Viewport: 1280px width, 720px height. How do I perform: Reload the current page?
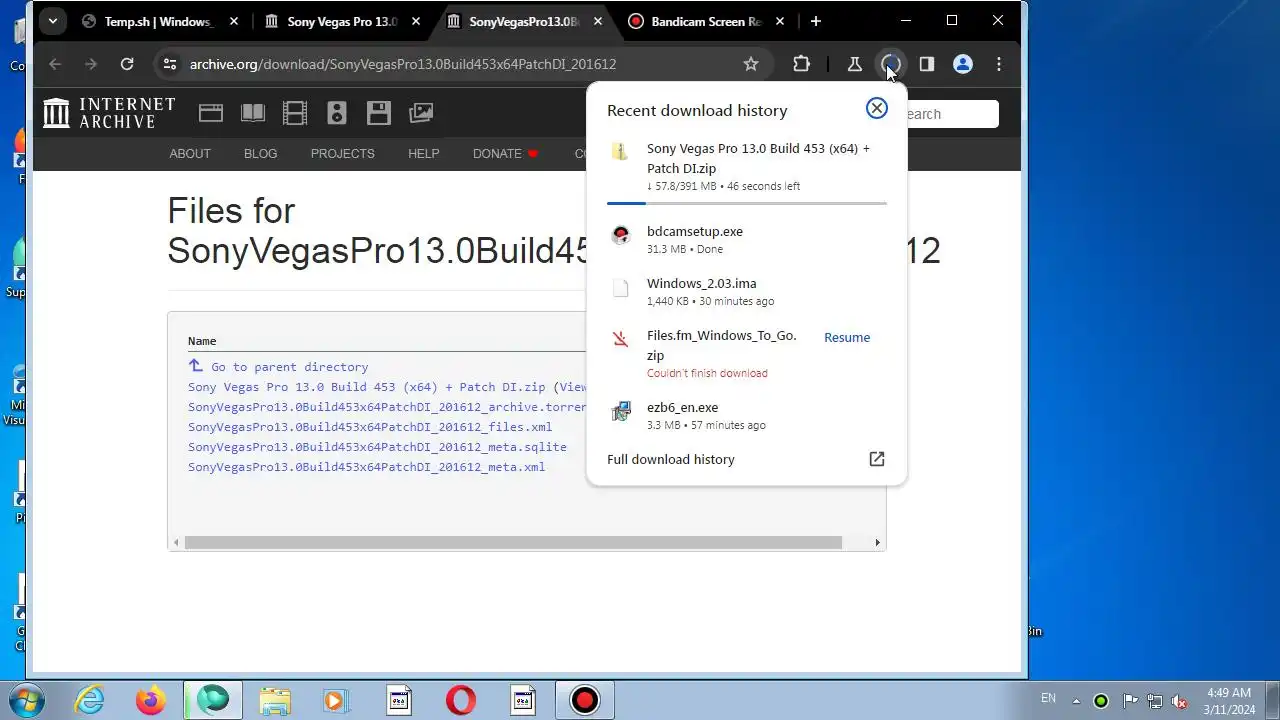tap(127, 64)
